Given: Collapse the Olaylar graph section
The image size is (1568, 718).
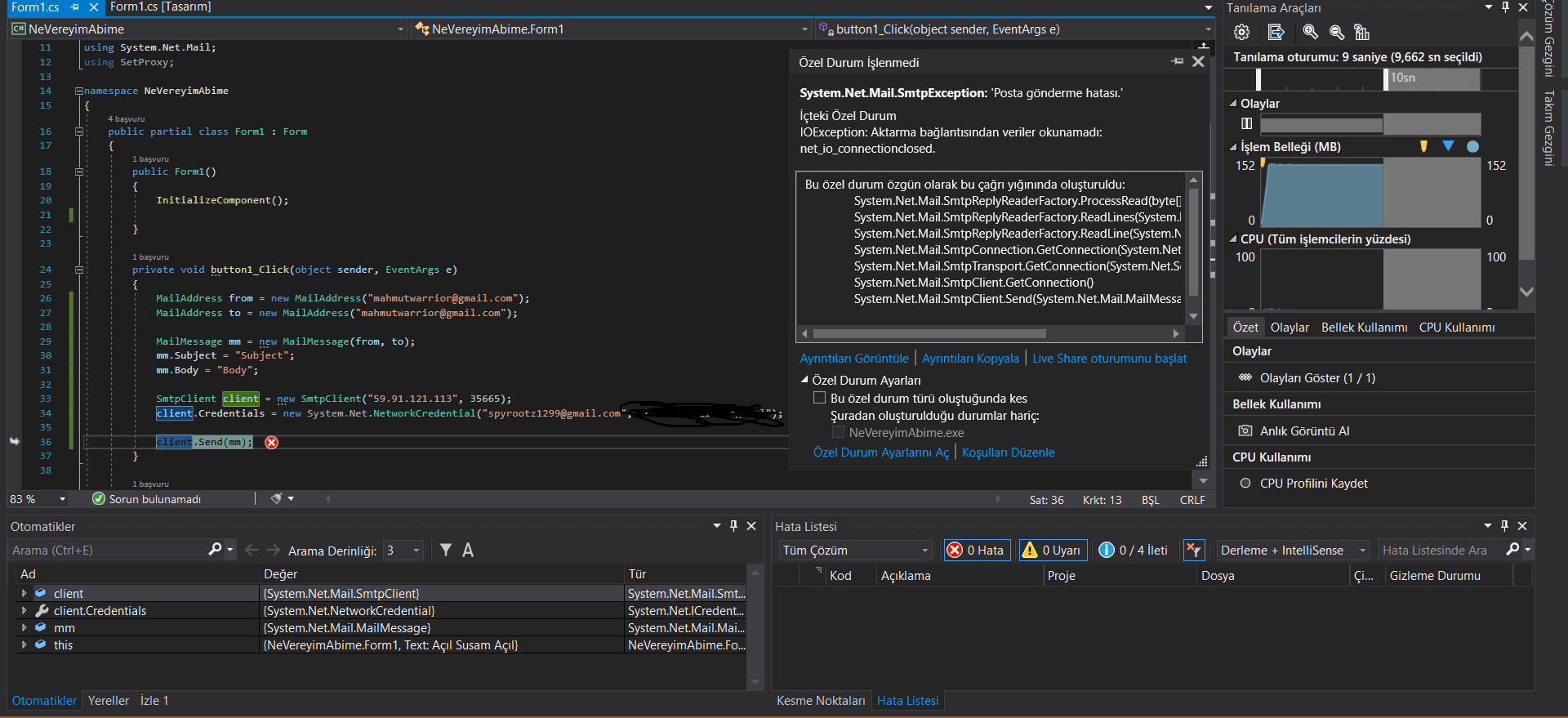Looking at the screenshot, I should (x=1233, y=103).
